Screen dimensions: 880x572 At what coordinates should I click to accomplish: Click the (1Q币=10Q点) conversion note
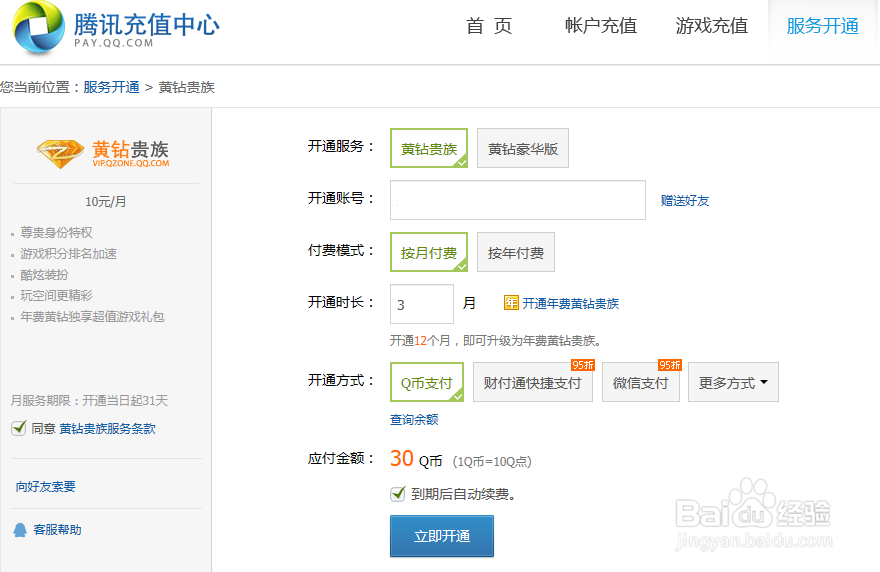tap(492, 461)
